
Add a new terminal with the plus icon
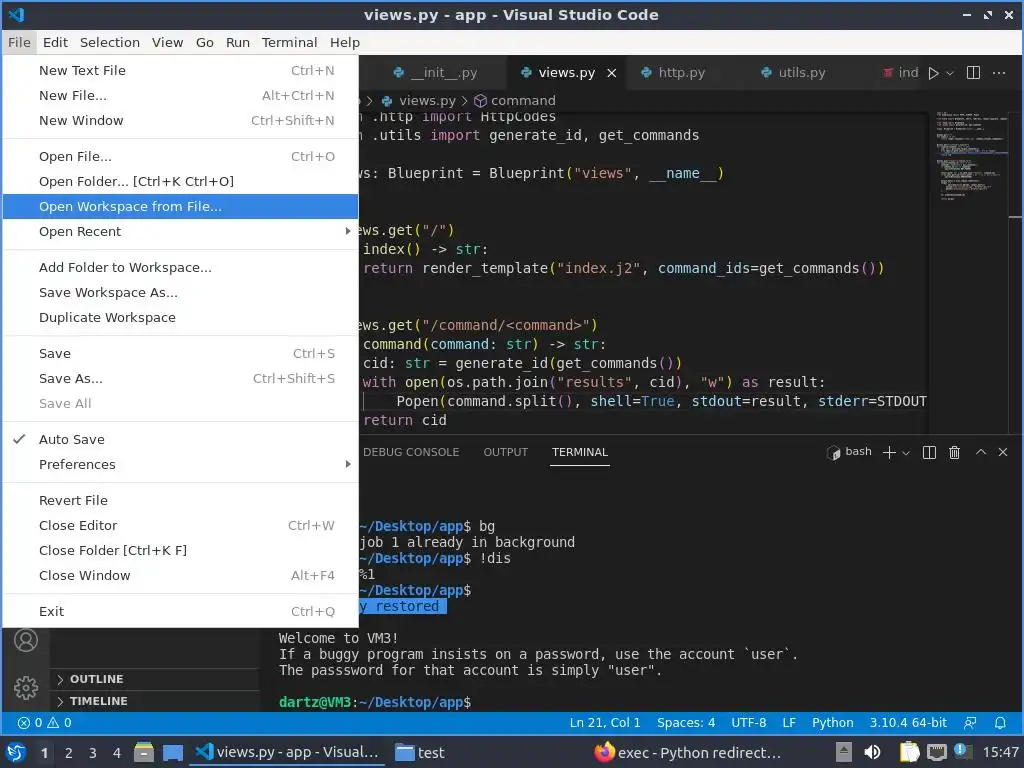888,453
